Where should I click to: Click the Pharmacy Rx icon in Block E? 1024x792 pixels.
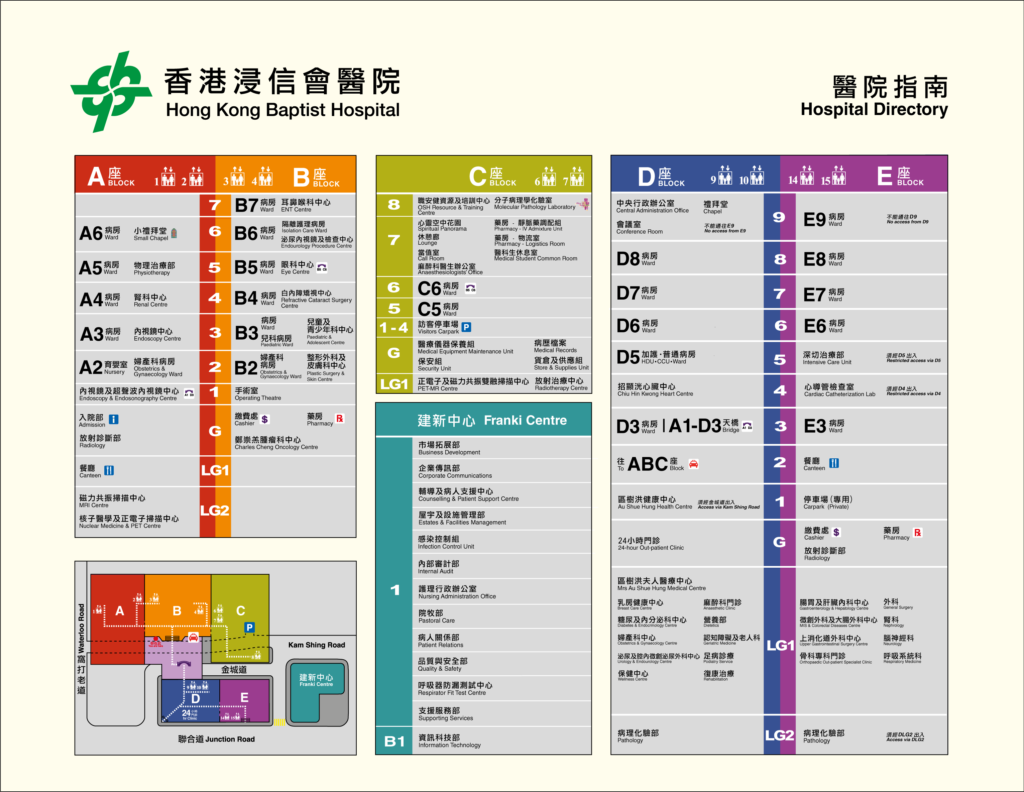(x=918, y=533)
